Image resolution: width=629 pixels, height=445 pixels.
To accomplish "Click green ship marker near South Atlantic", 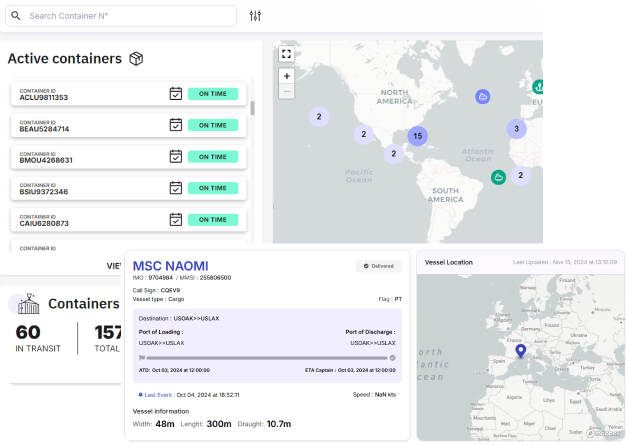I will (x=498, y=177).
